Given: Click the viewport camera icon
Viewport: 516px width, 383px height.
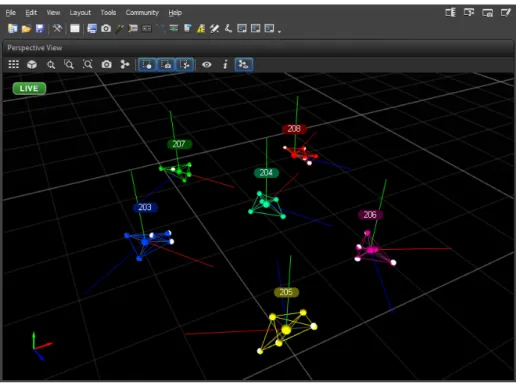Looking at the screenshot, I should (106, 64).
